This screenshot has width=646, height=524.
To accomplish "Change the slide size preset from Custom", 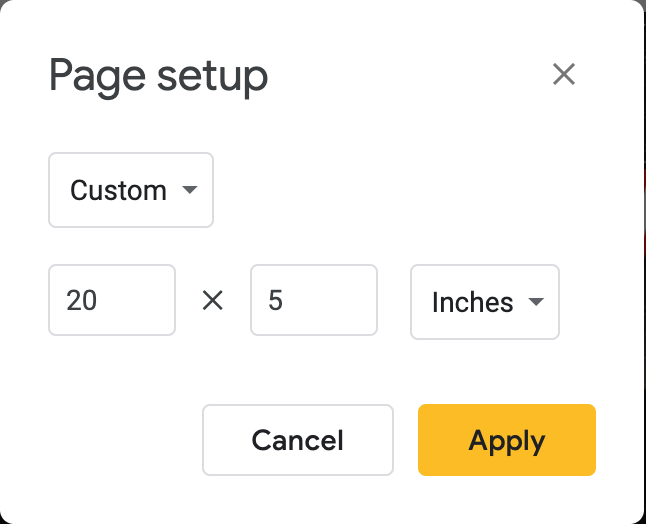I will point(131,190).
